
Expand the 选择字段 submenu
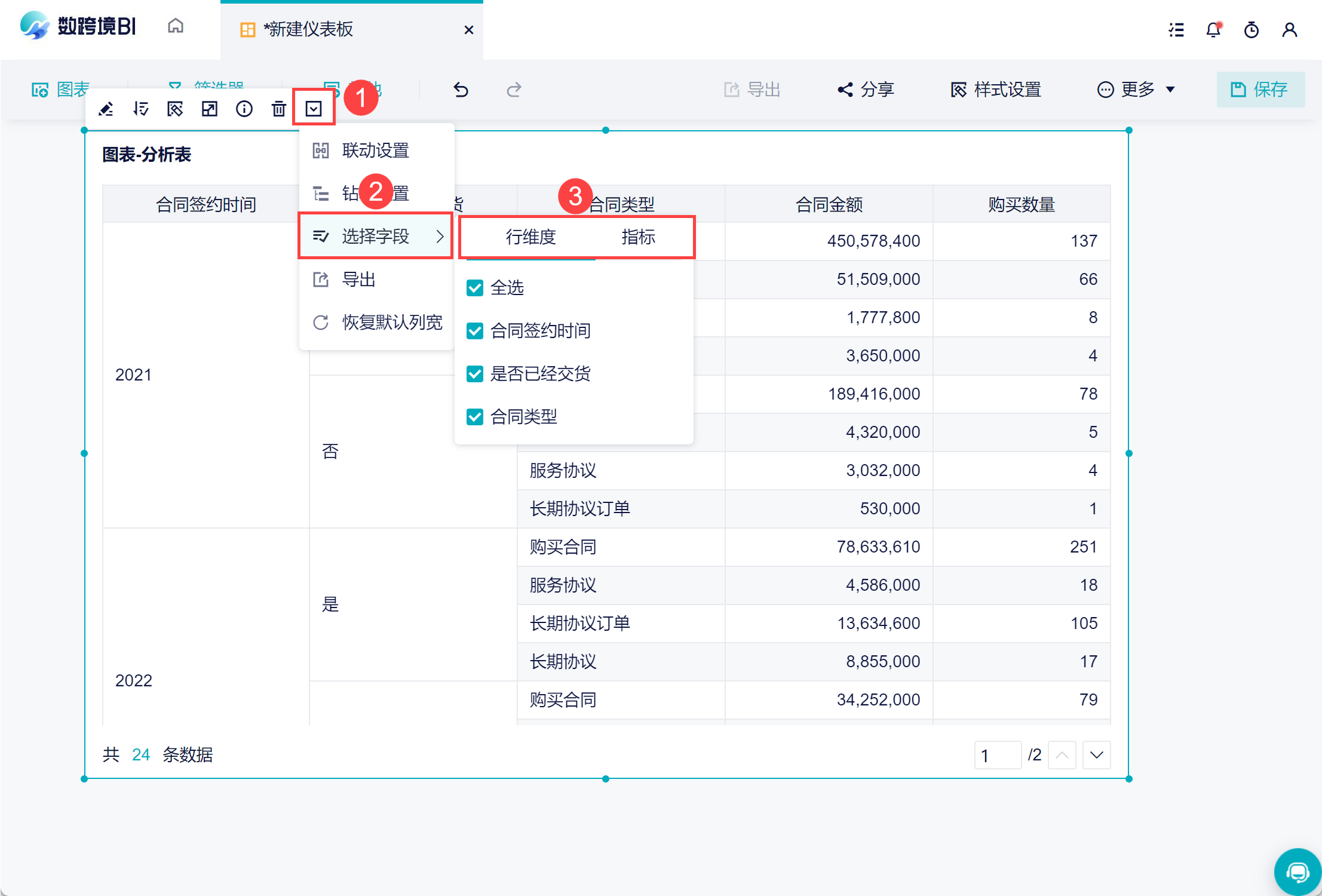pyautogui.click(x=376, y=237)
